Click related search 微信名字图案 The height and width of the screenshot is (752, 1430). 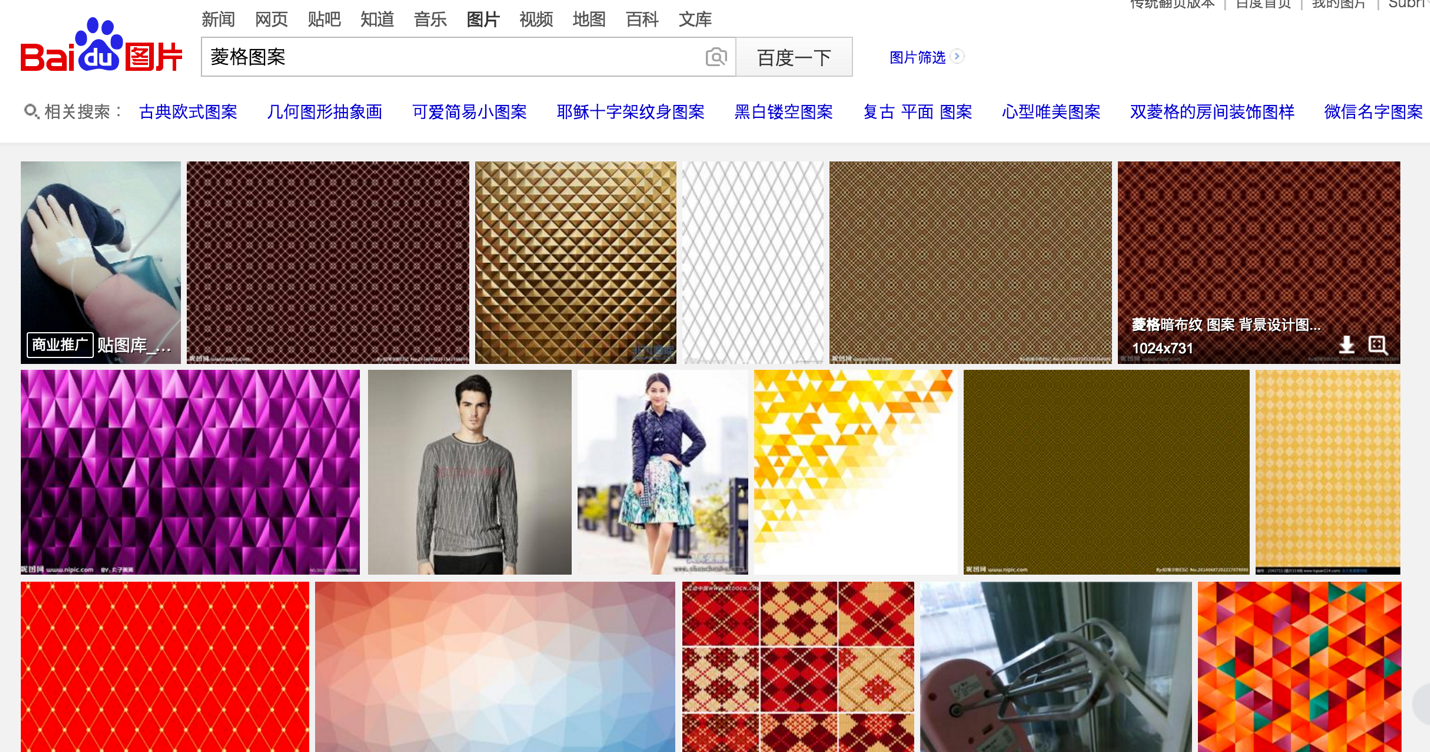(x=1373, y=112)
